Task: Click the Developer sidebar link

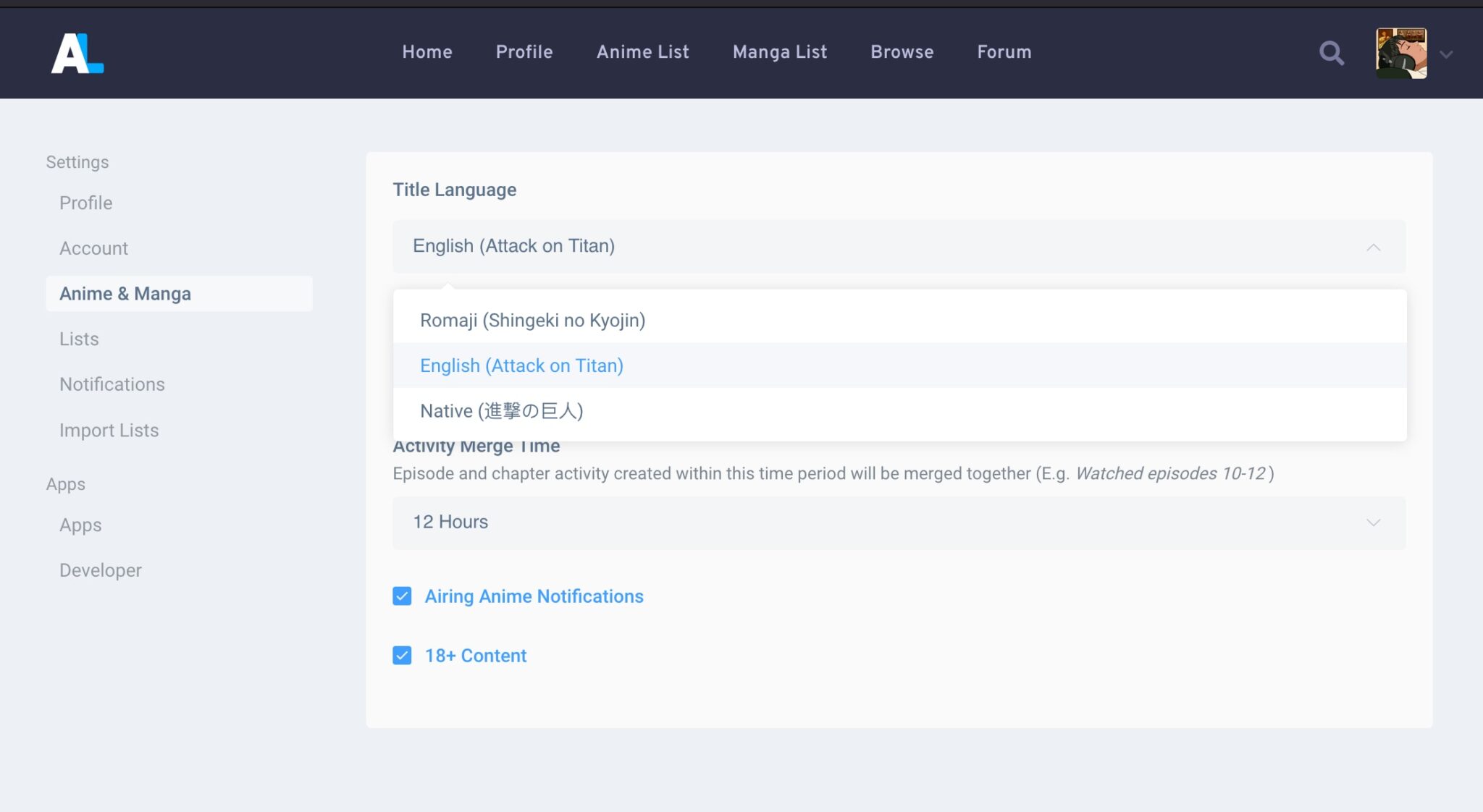Action: pyautogui.click(x=100, y=570)
